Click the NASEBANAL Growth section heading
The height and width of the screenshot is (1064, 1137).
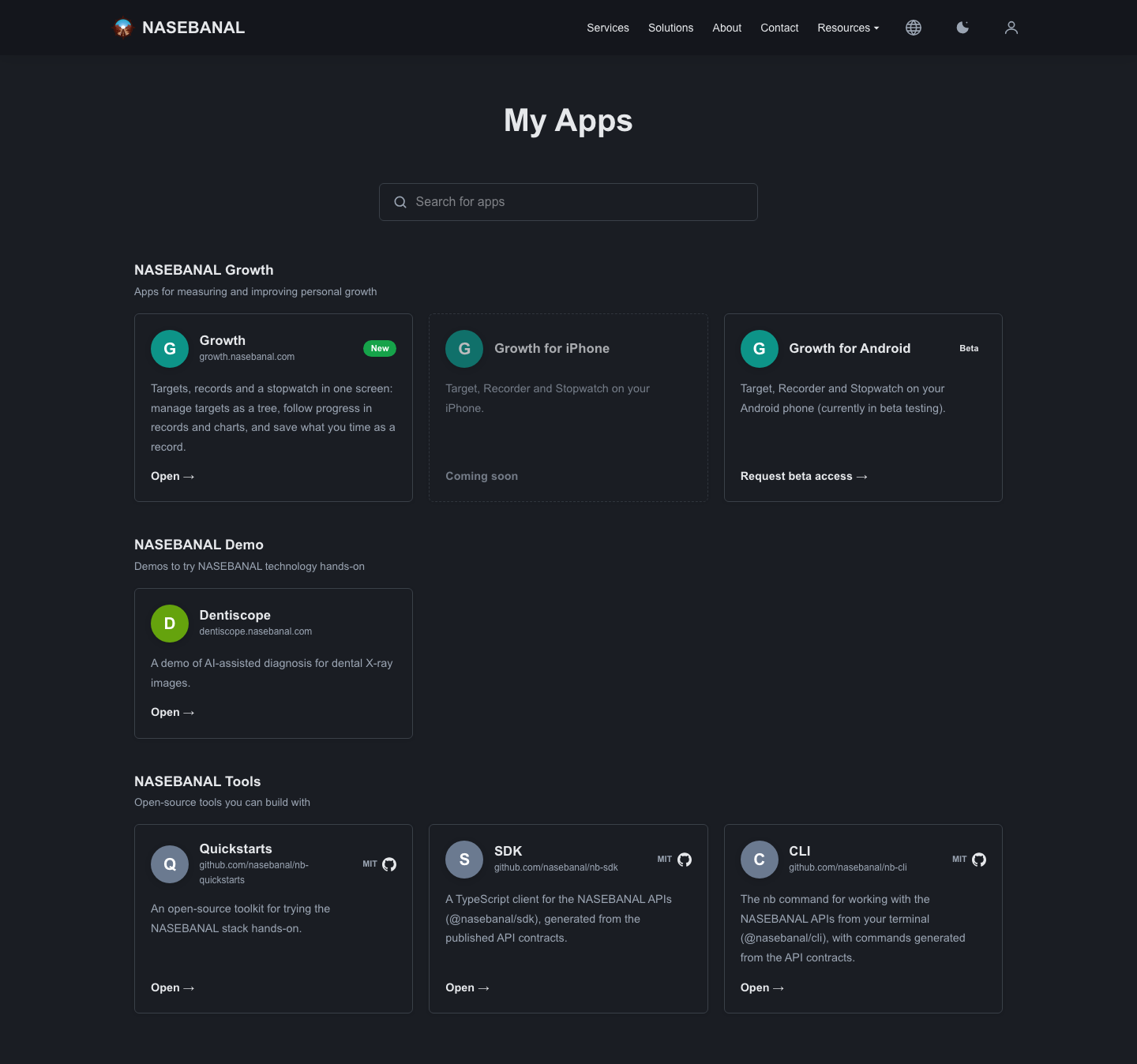coord(204,270)
